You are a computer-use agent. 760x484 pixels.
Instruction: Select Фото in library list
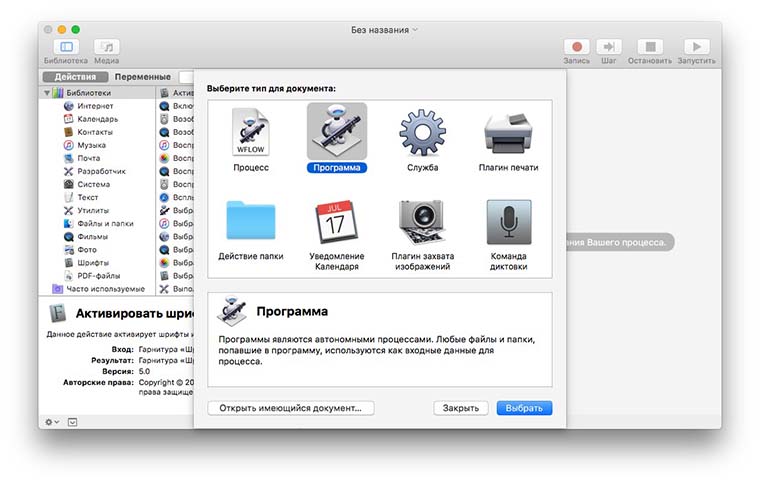click(87, 250)
